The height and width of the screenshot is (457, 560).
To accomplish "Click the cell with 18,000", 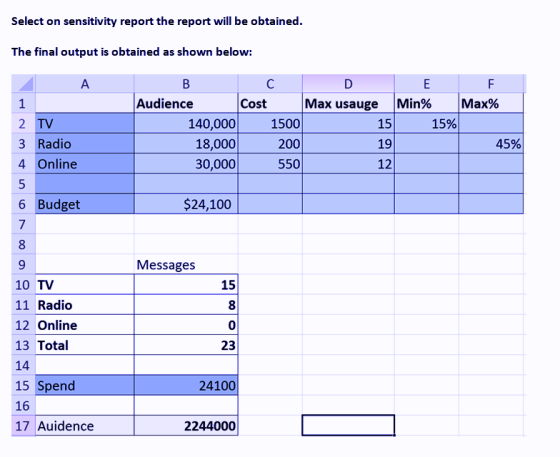I will 186,144.
